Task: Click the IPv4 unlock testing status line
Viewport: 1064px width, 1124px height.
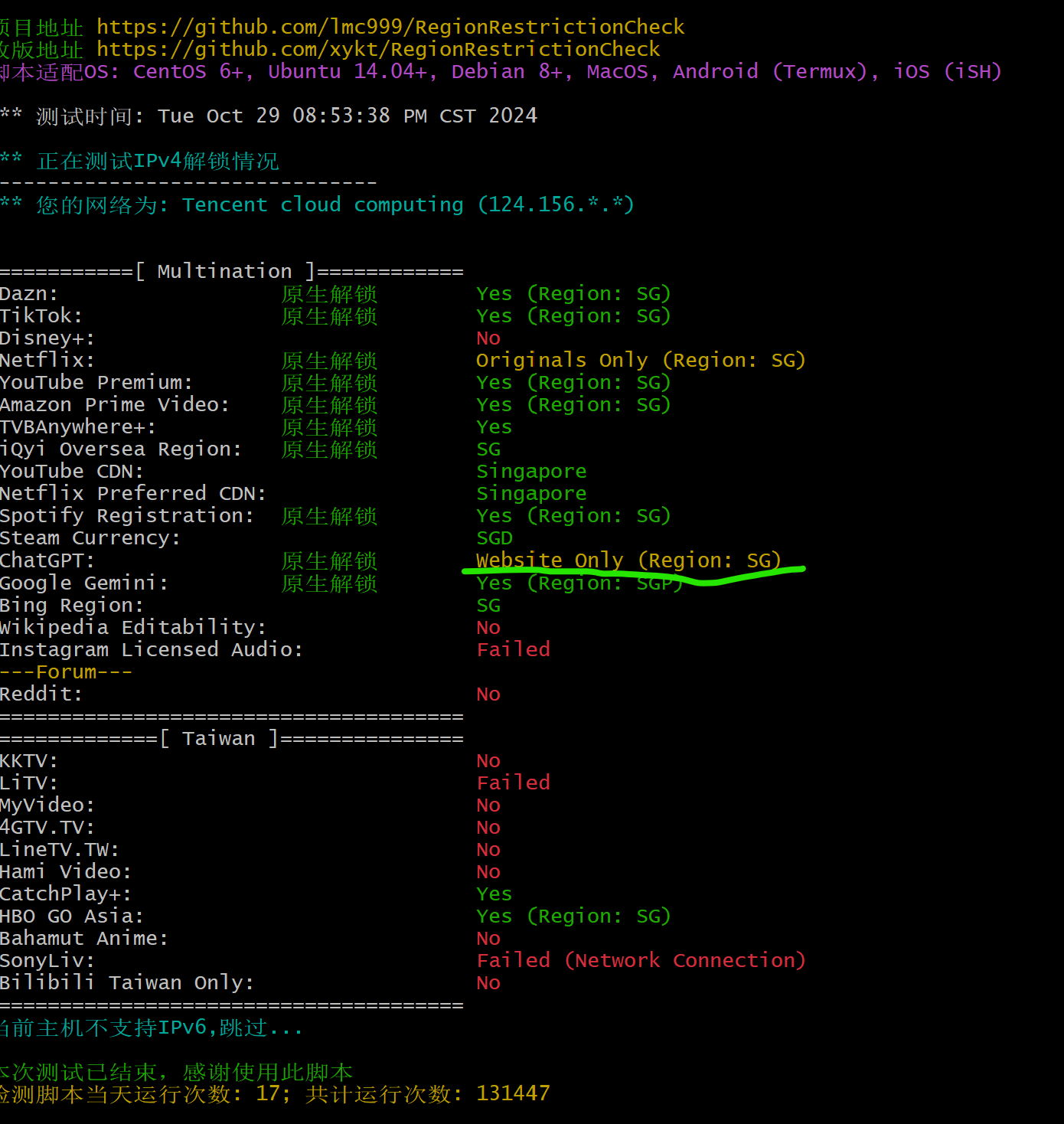Action: (x=139, y=161)
